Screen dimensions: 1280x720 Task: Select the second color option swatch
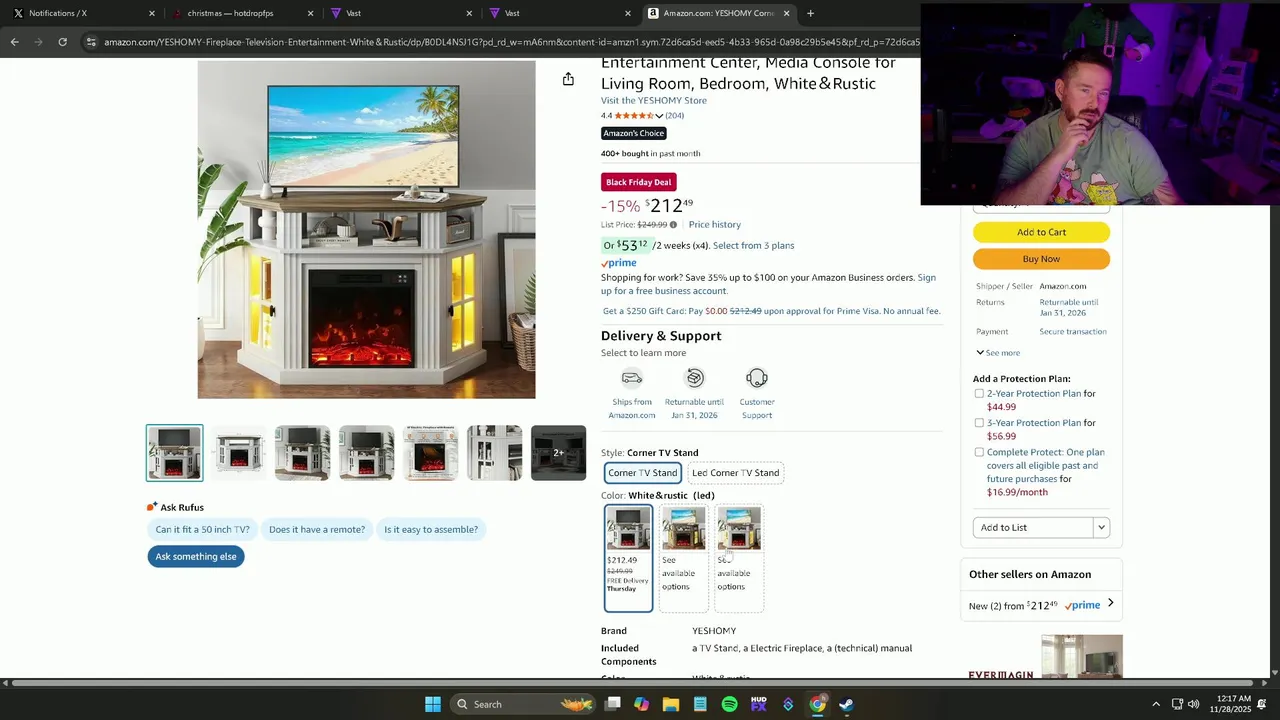[684, 558]
